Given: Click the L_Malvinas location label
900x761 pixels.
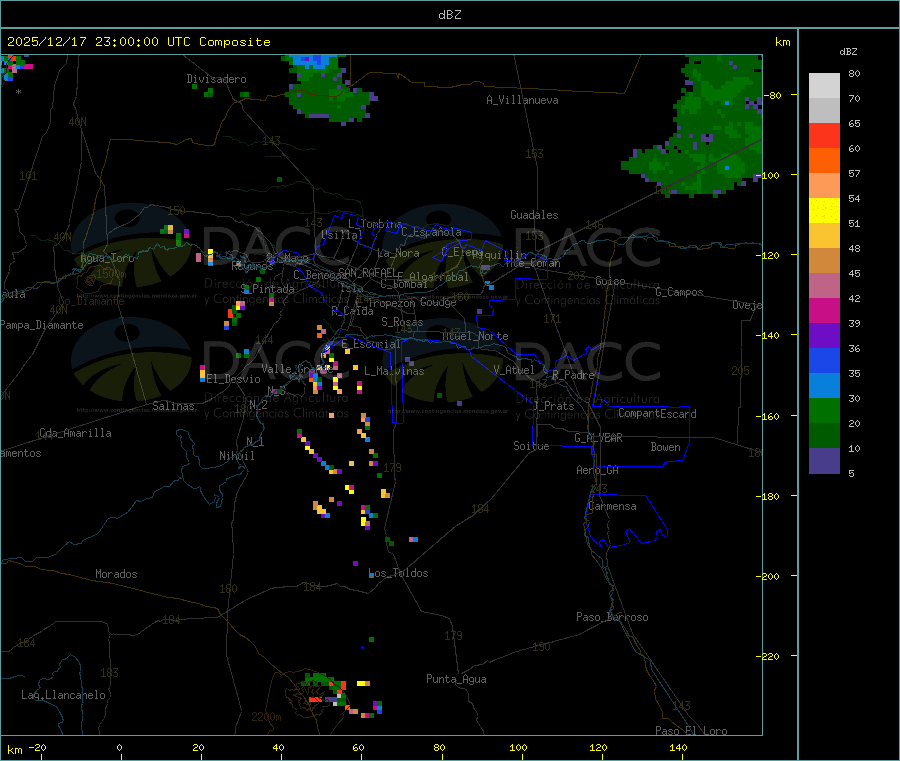Looking at the screenshot, I should [394, 371].
